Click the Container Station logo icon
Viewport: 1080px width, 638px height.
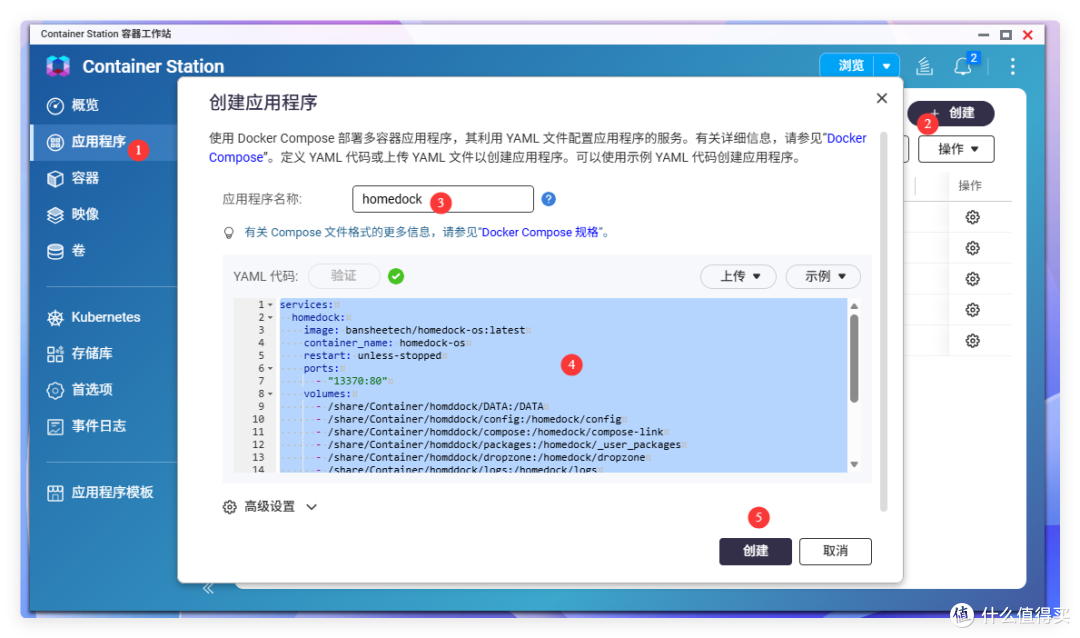(x=59, y=66)
